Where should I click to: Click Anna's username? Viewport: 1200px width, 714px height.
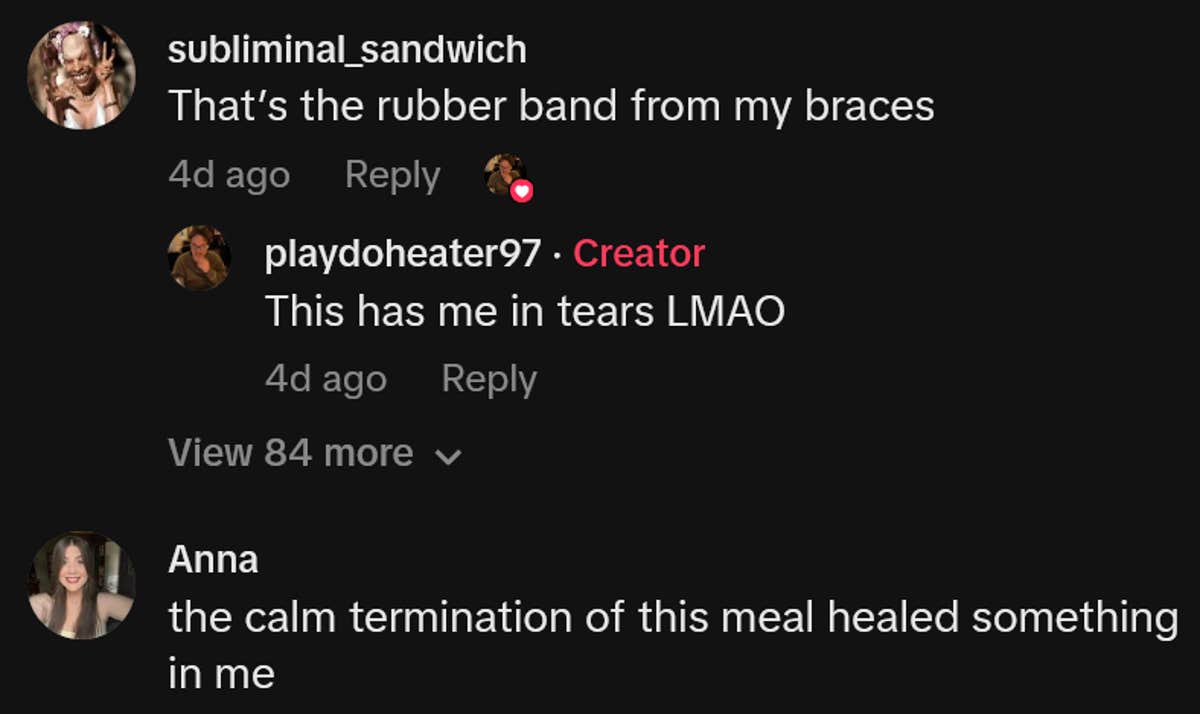coord(211,560)
